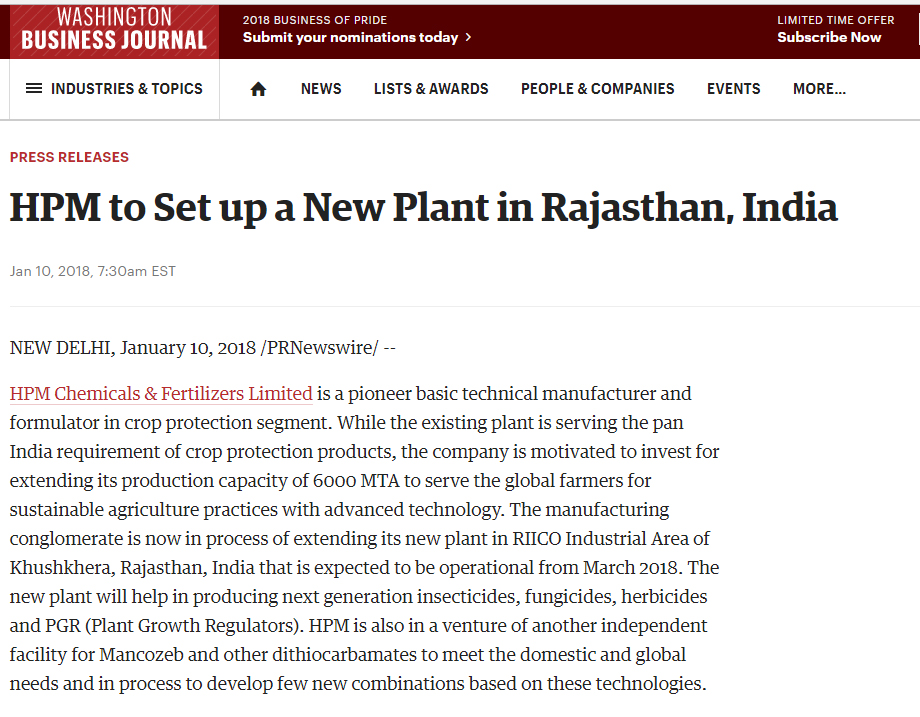Click the 2018 Business of Pride text
920x717 pixels.
315,20
